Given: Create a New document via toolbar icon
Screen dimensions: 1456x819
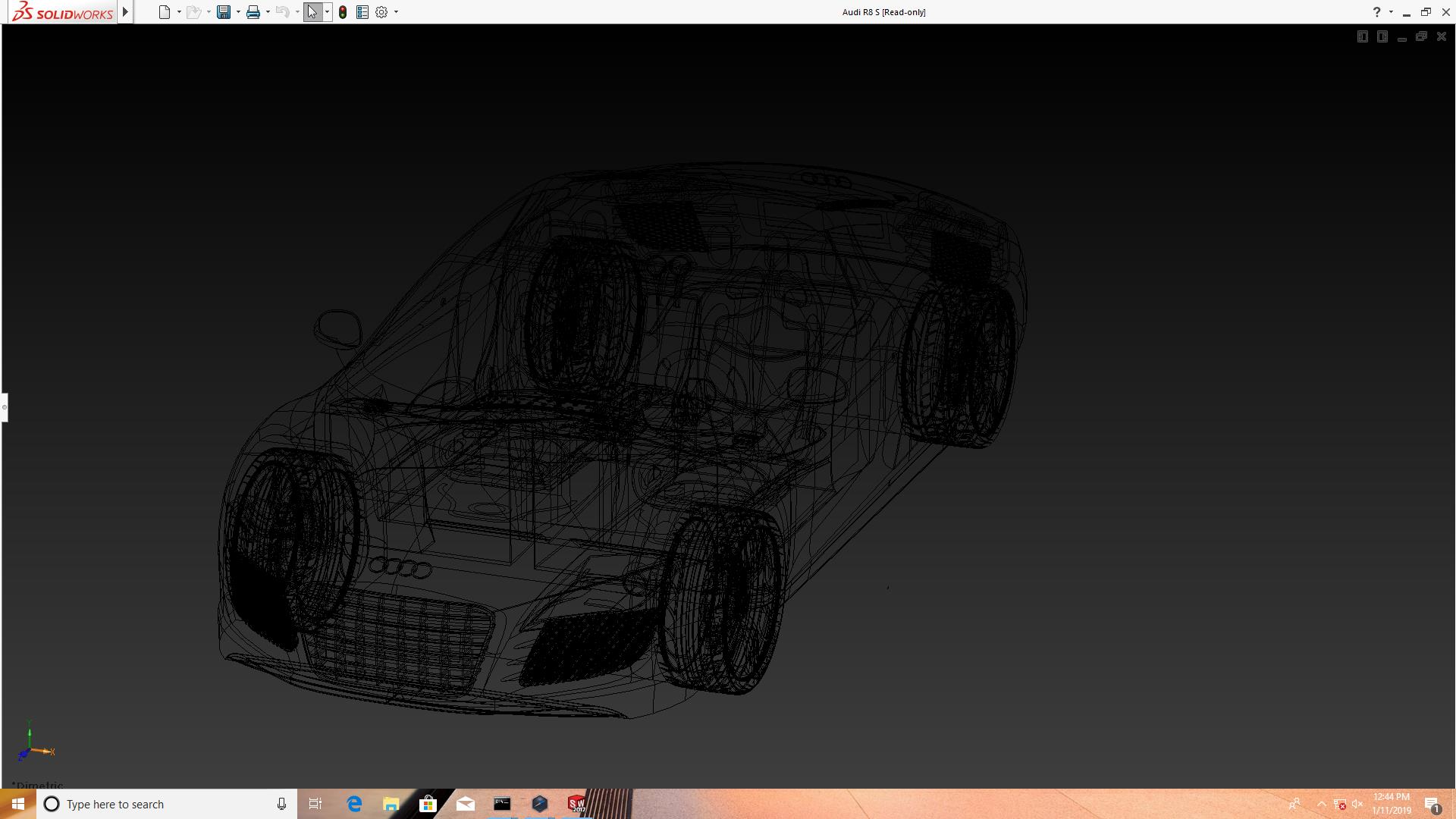Looking at the screenshot, I should tap(164, 12).
